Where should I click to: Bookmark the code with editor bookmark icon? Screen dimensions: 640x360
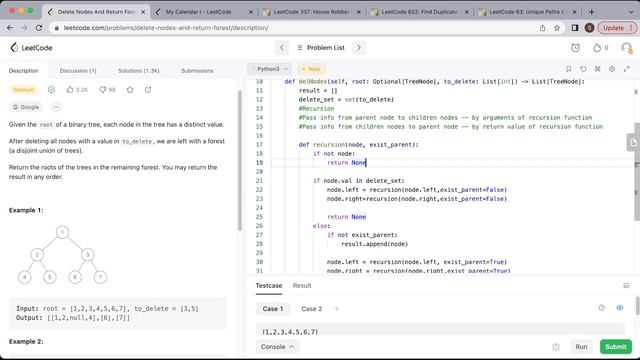(569, 69)
